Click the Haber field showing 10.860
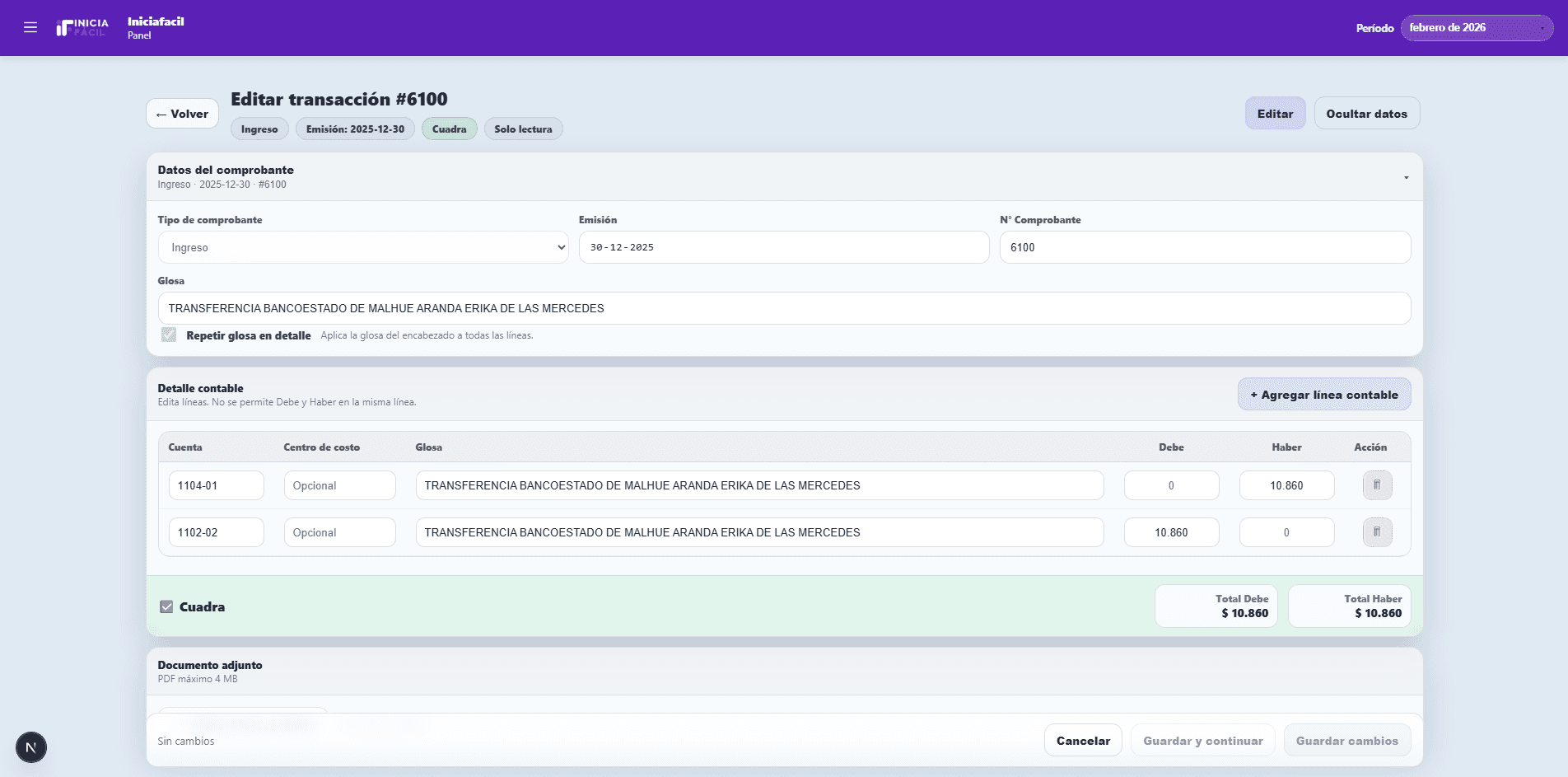The width and height of the screenshot is (1568, 777). click(1286, 485)
